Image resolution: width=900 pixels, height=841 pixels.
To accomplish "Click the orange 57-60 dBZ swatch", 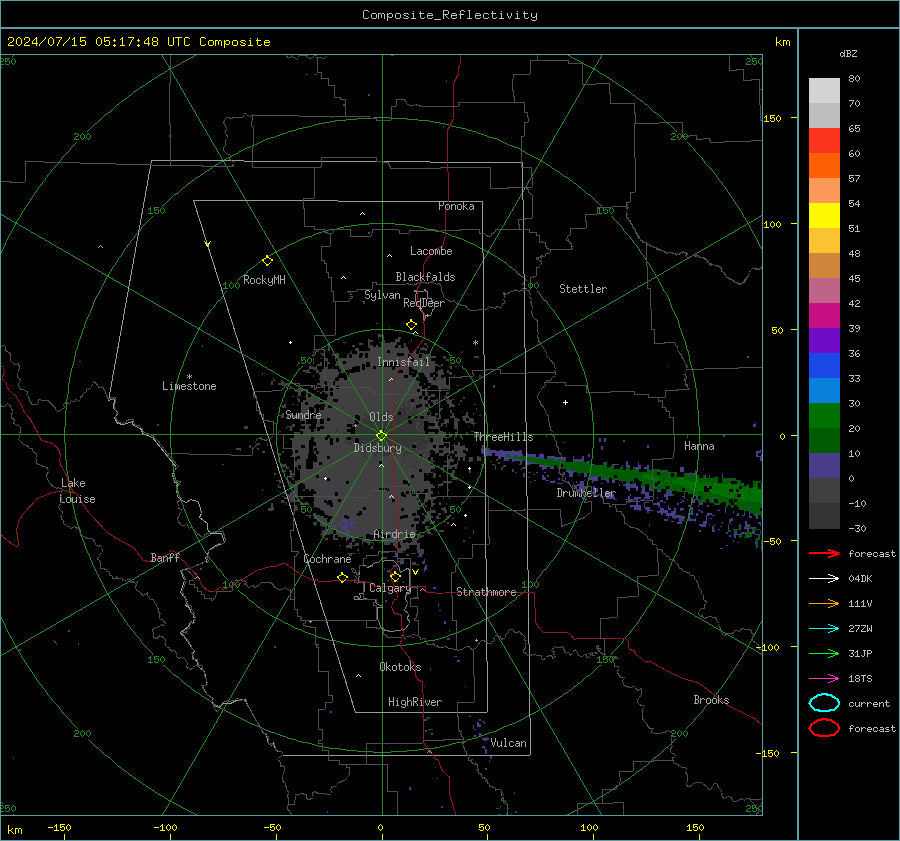I will 824,166.
